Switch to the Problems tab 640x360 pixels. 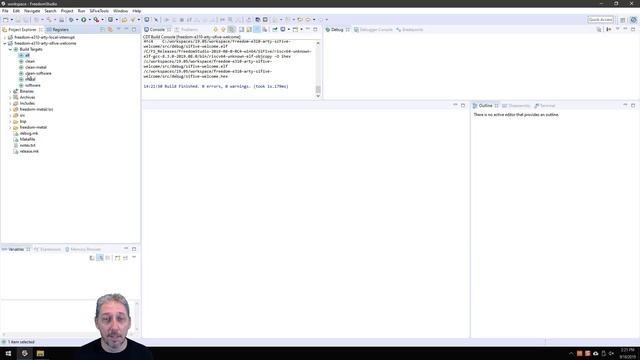click(x=187, y=30)
